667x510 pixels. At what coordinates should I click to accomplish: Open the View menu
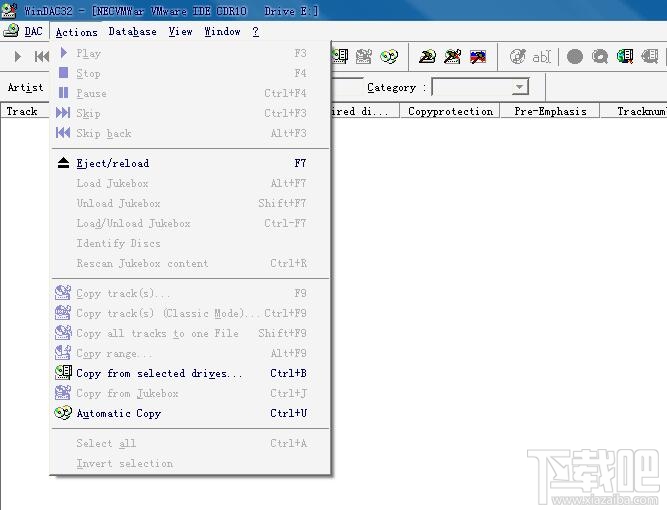pyautogui.click(x=180, y=31)
